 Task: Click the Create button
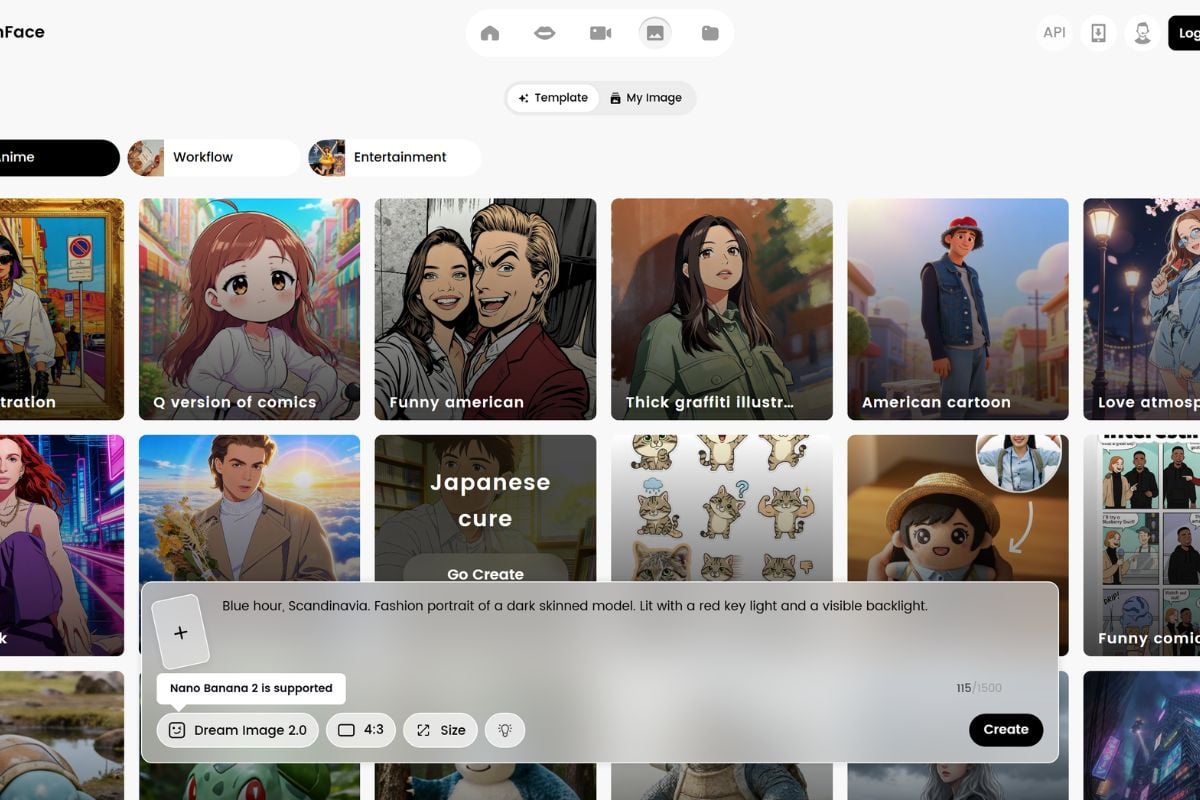pos(1006,729)
